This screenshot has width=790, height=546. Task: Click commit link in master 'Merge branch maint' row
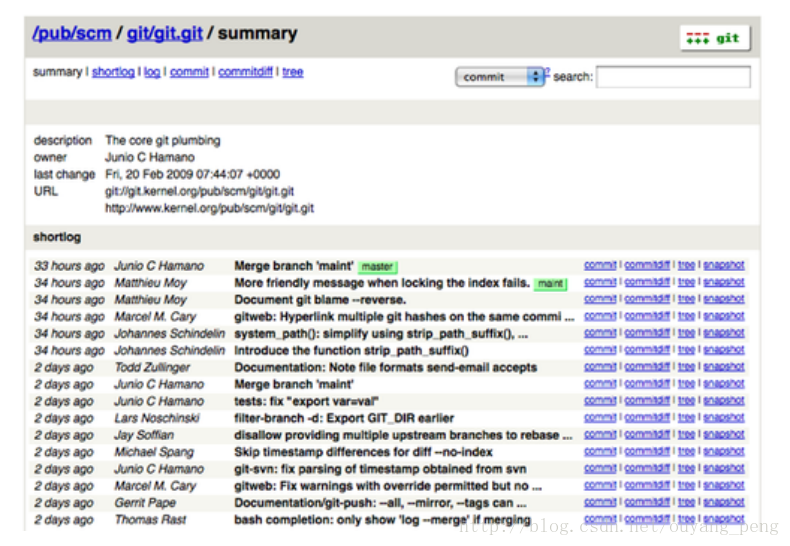tap(600, 265)
